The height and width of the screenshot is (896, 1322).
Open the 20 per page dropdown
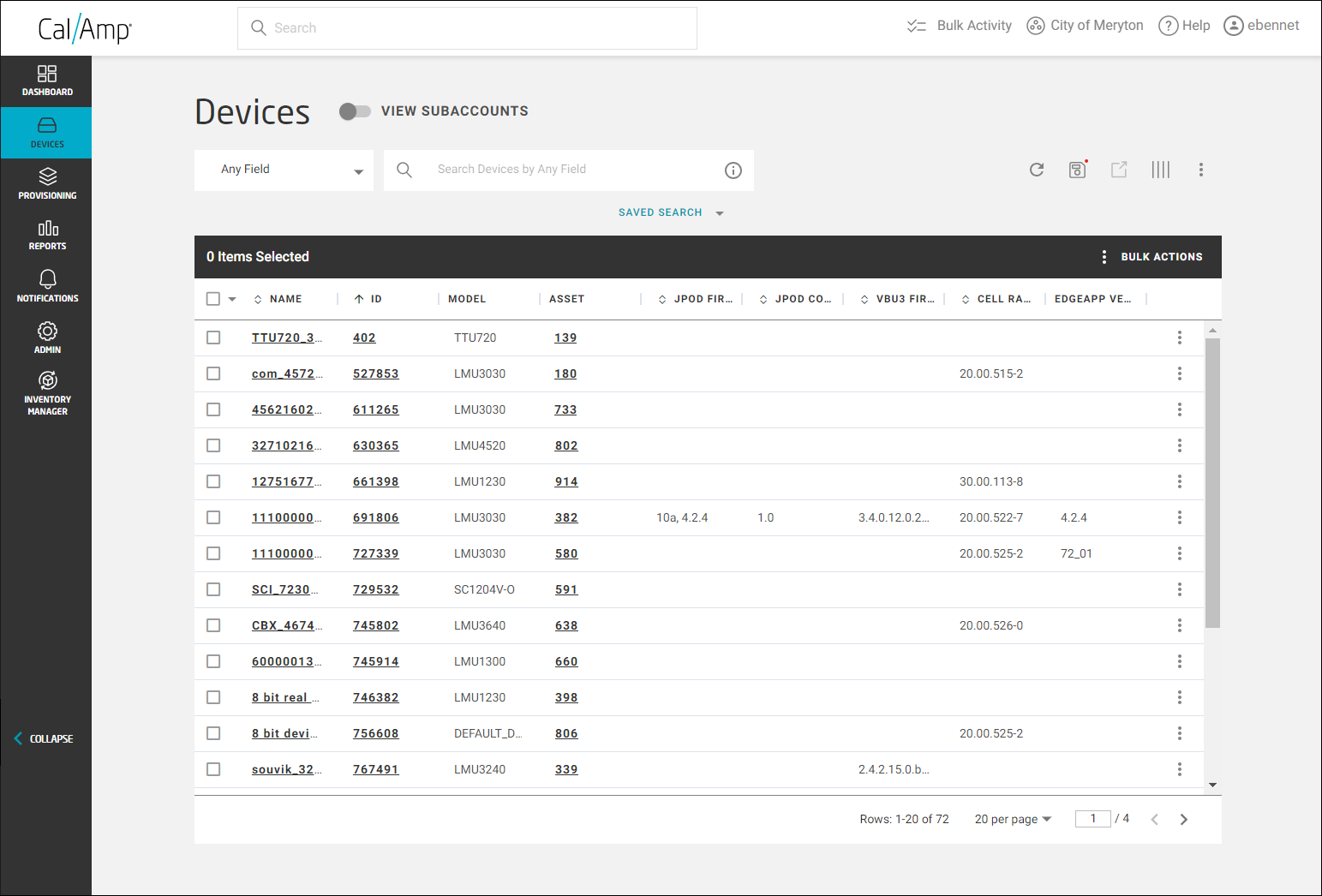1013,819
